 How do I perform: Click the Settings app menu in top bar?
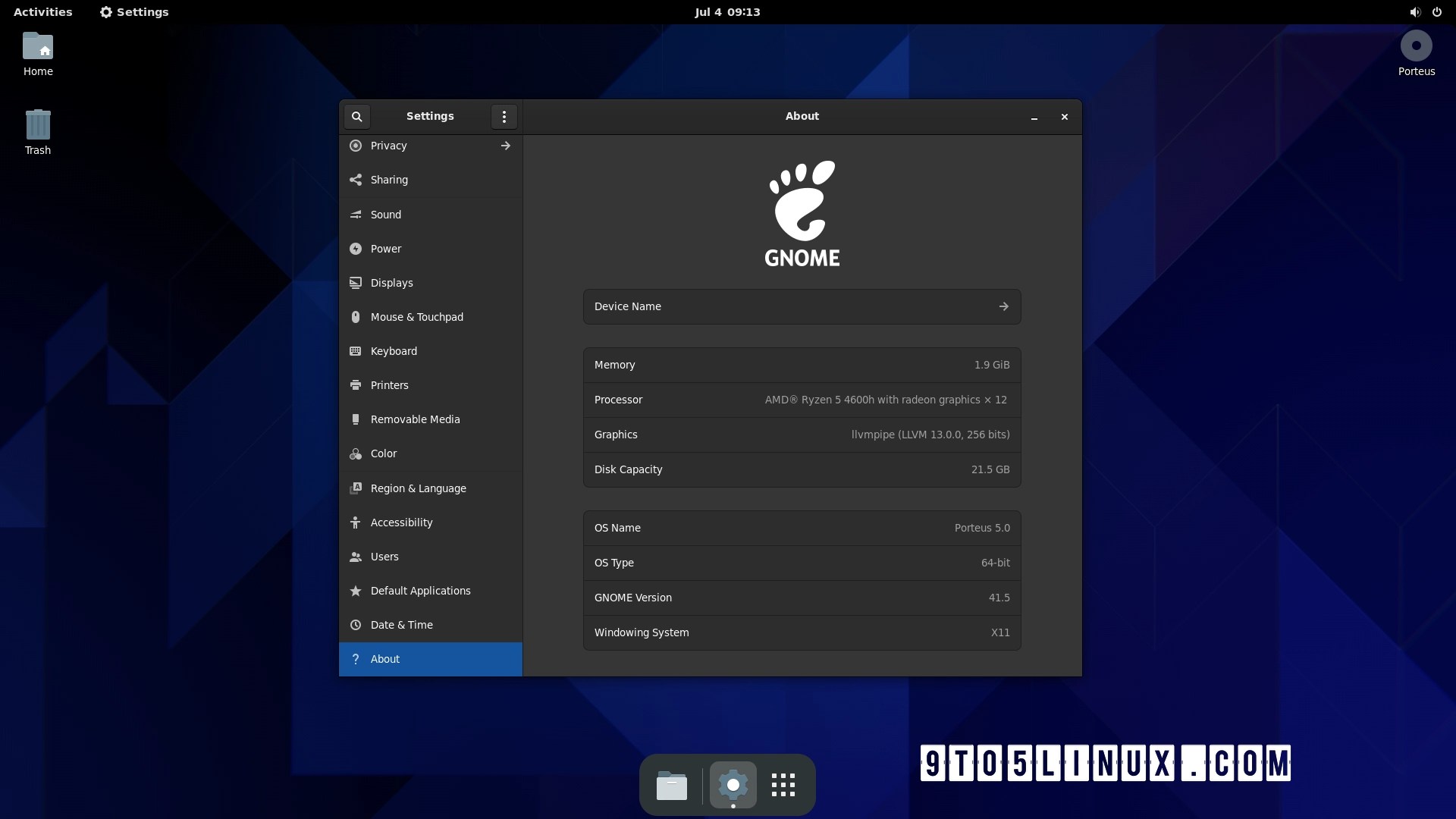(x=134, y=12)
